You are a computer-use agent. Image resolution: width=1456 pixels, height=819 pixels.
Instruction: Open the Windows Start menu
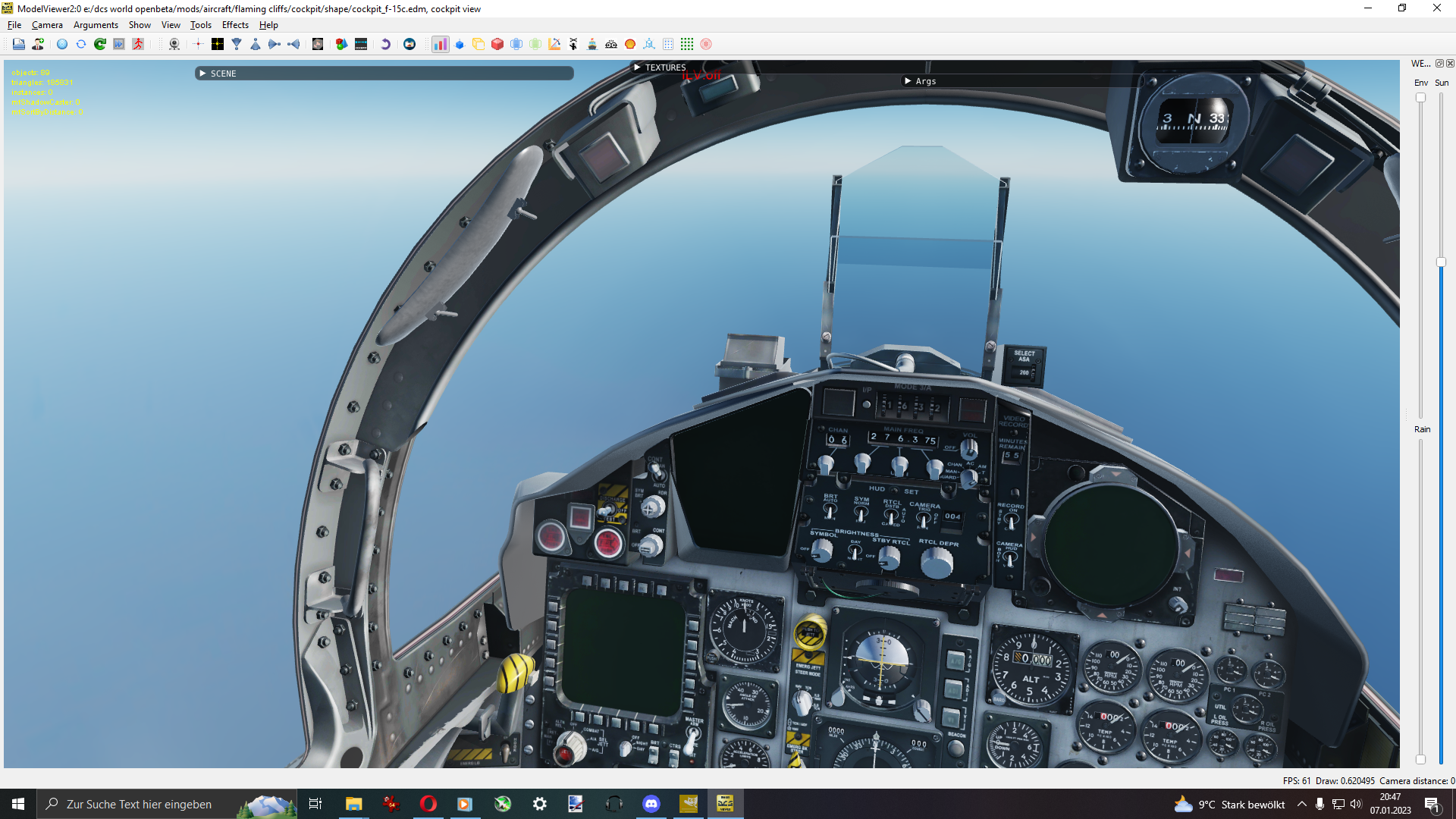pyautogui.click(x=18, y=804)
